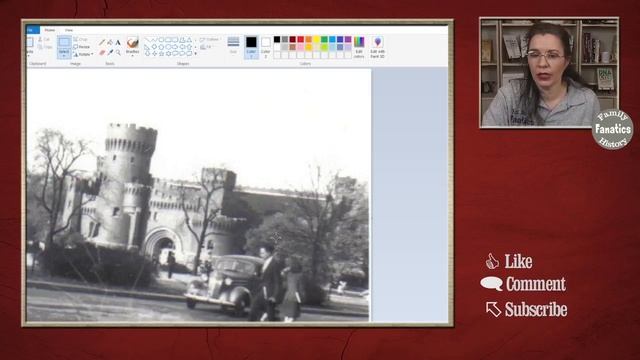Pick the black palette swatch

point(277,39)
